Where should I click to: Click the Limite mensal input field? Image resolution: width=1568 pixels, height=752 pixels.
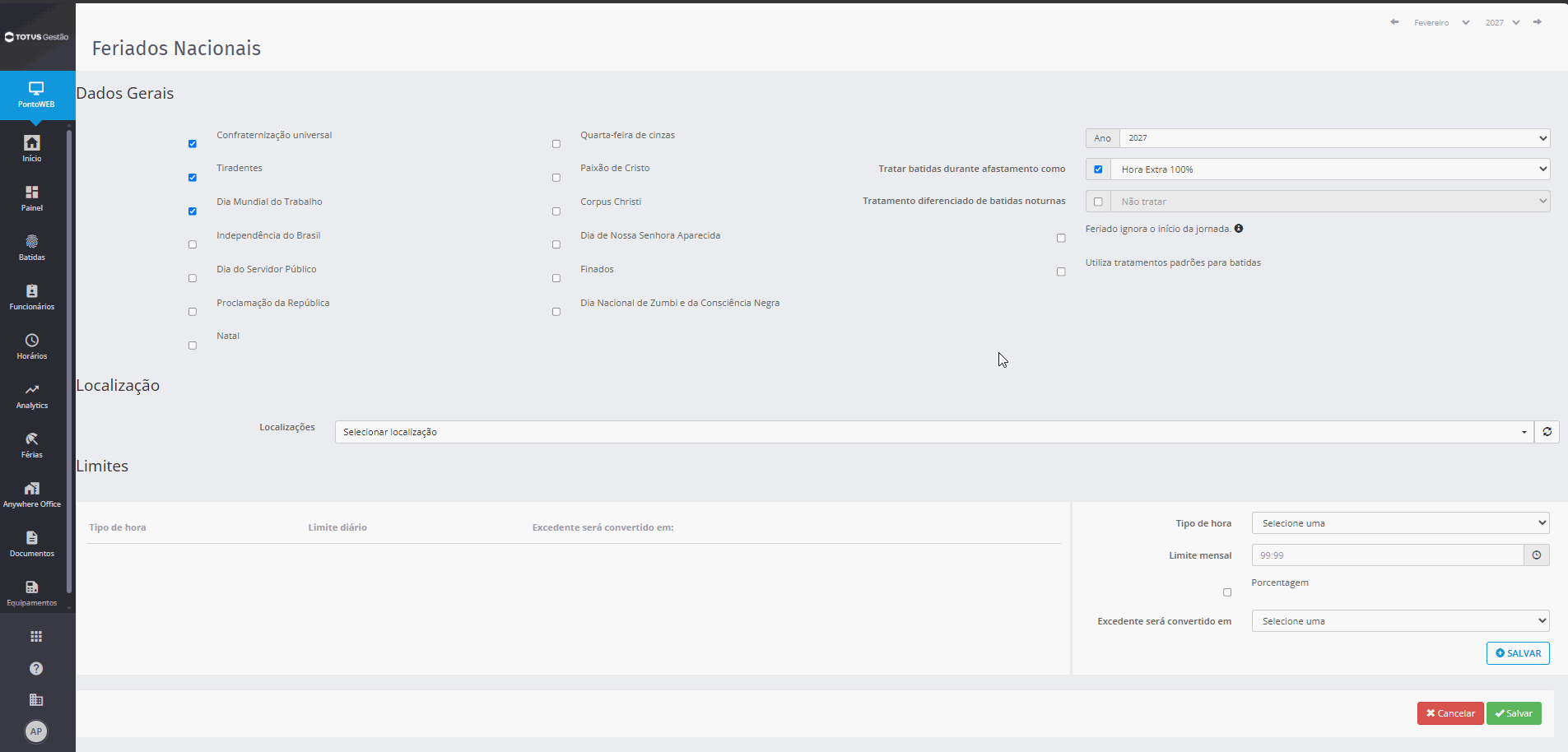tap(1388, 555)
